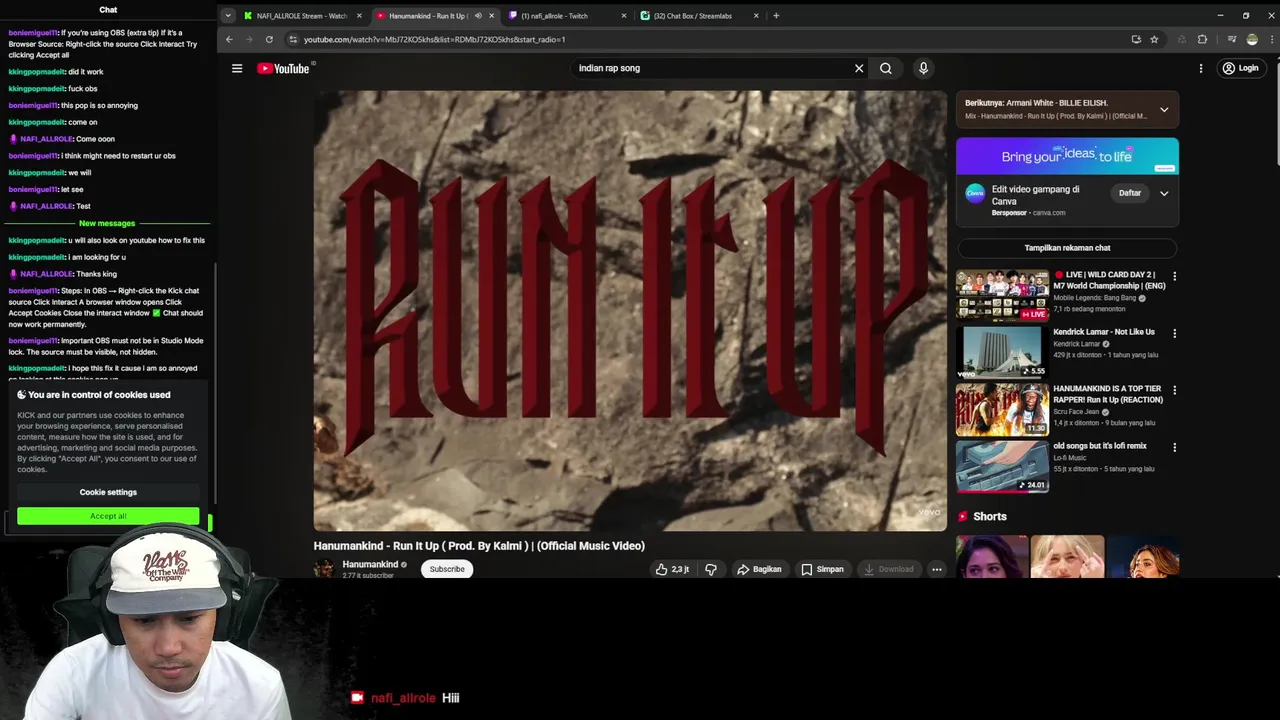Screen dimensions: 1280x720
Task: Open Kendrick Lamar - Not Like Us thumbnail
Action: [x=1002, y=351]
